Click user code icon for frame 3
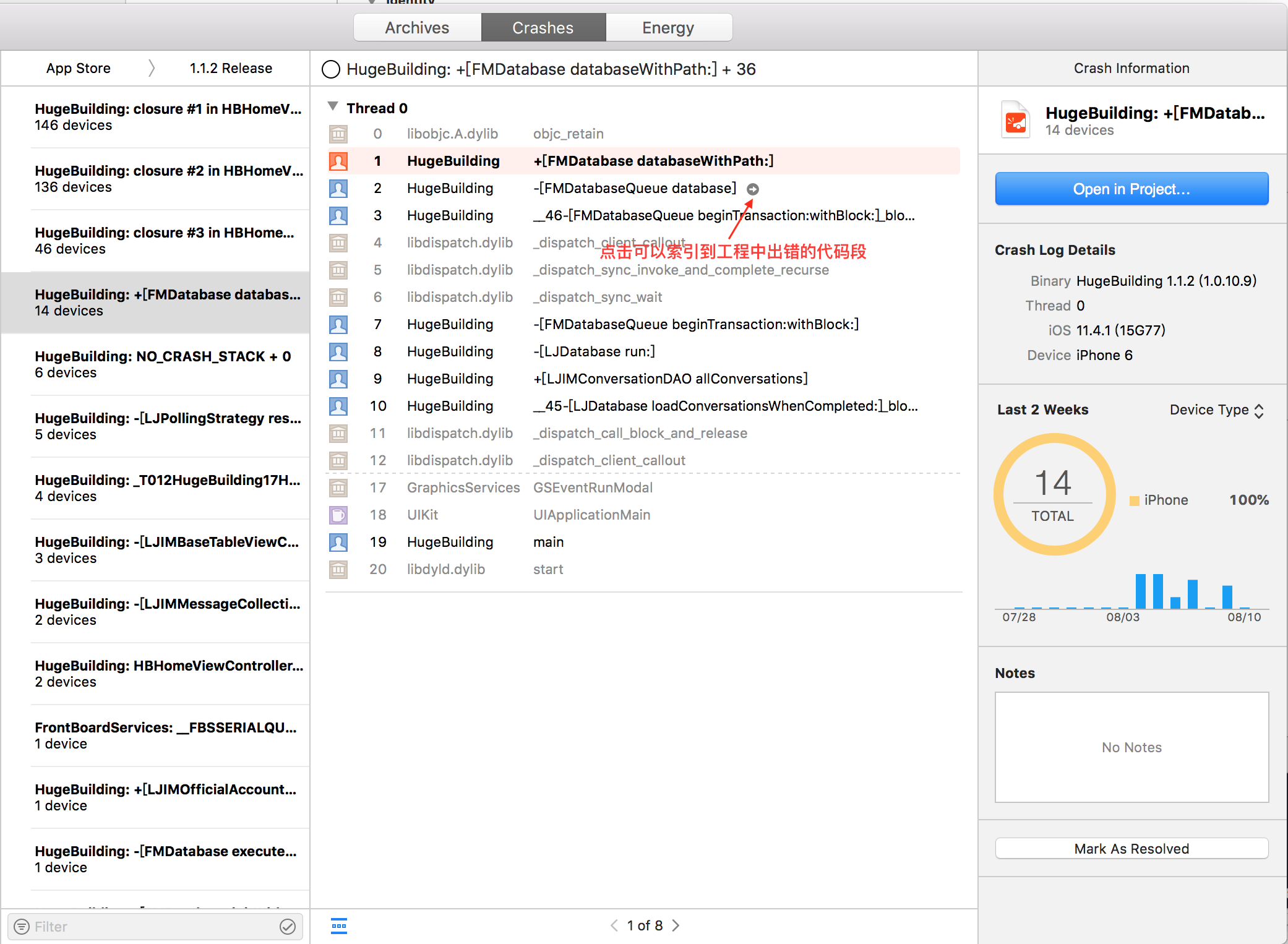The height and width of the screenshot is (944, 1288). tap(338, 216)
